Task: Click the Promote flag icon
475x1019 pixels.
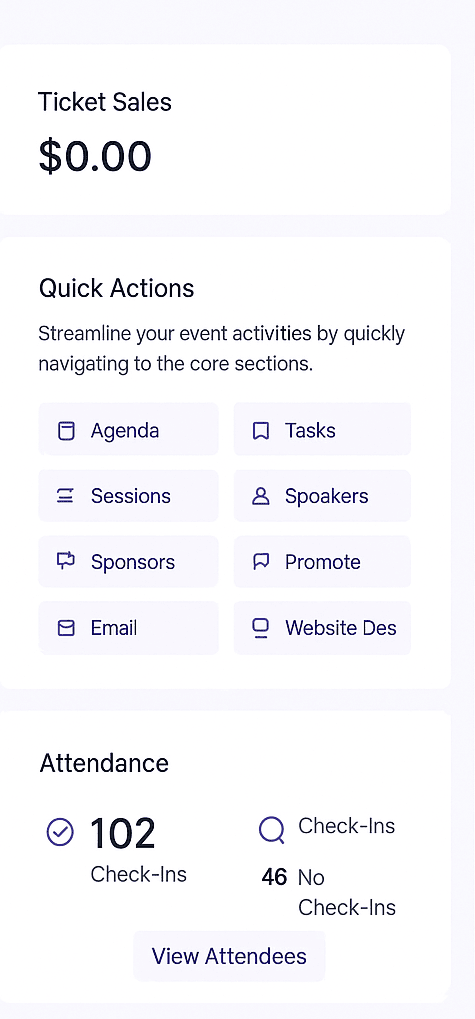Action: [x=261, y=561]
